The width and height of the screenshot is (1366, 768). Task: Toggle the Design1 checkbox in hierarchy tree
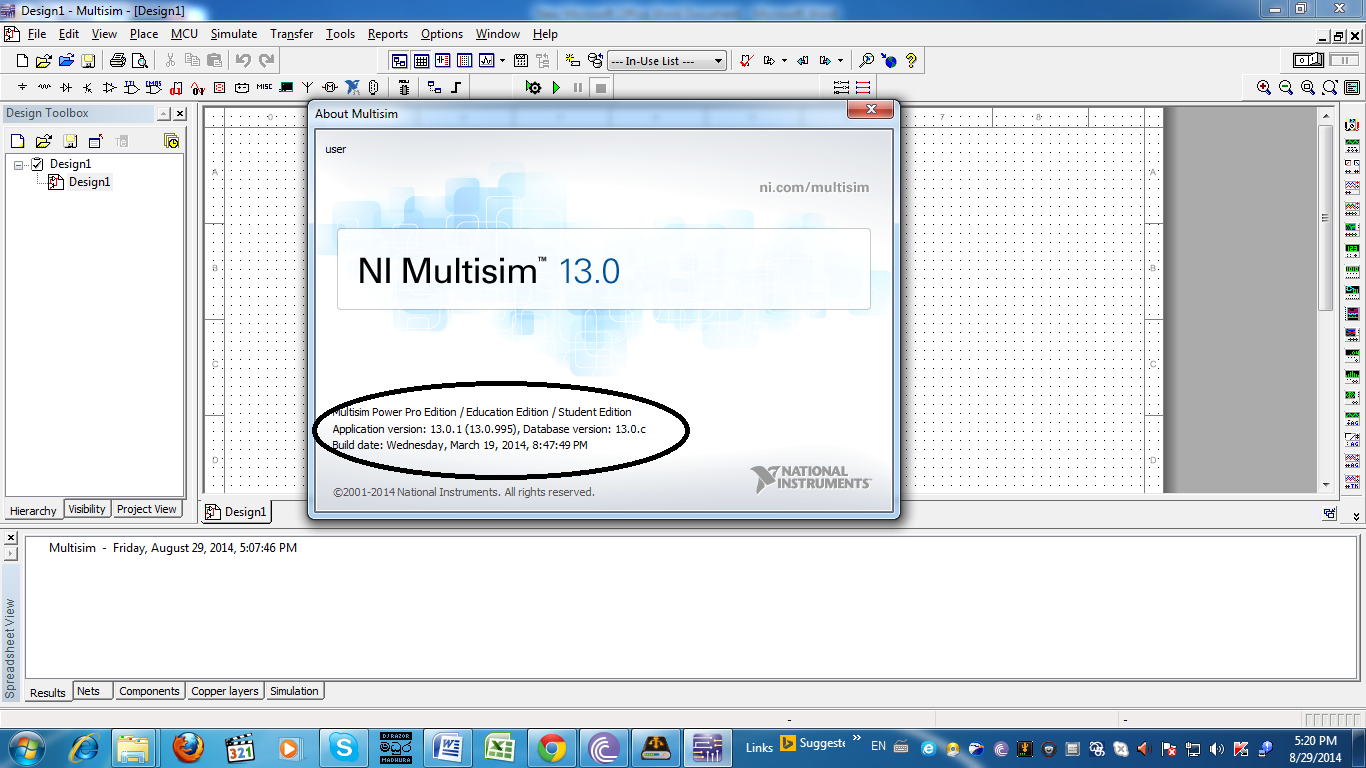[x=37, y=164]
